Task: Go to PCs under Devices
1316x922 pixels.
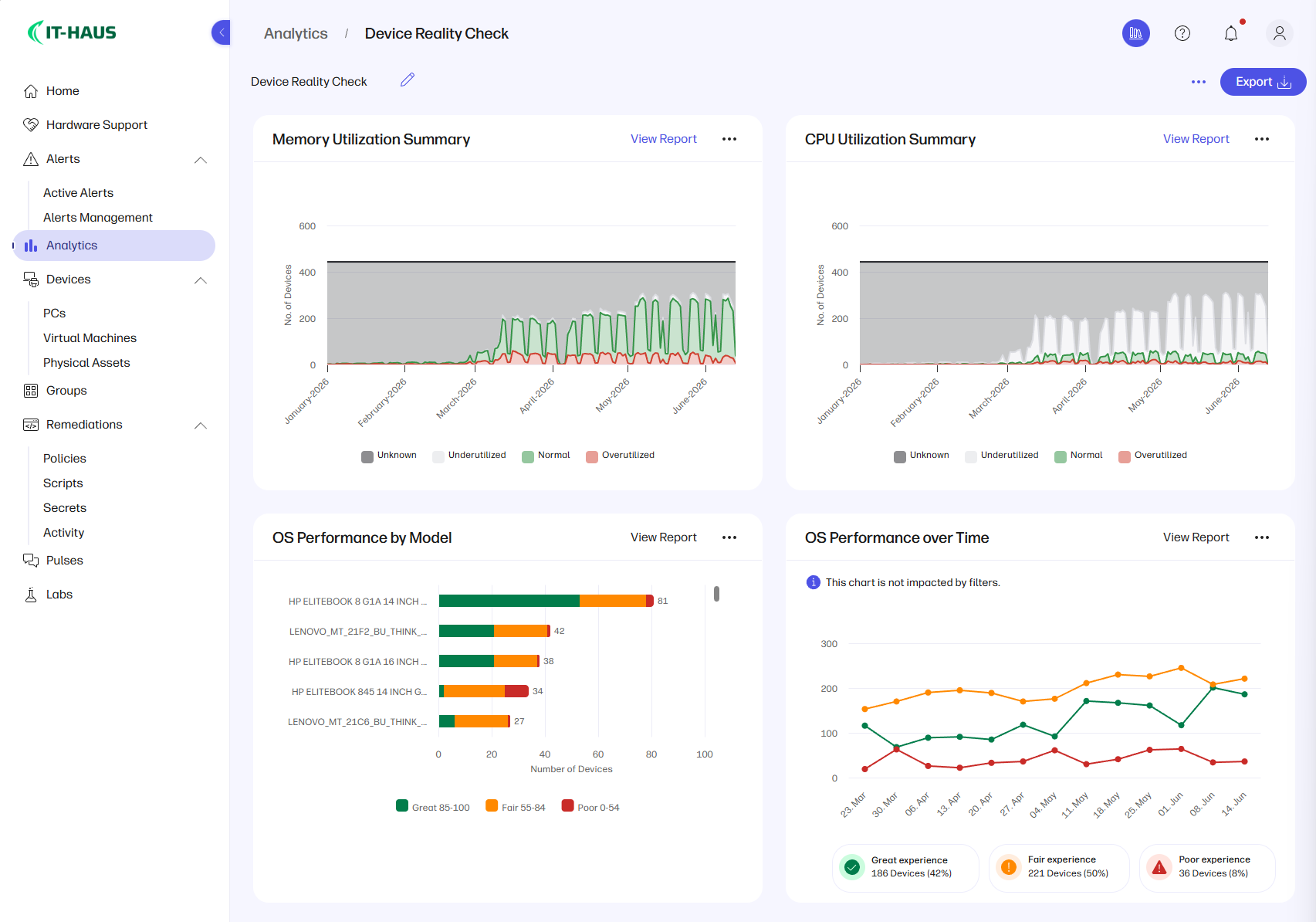Action: tap(54, 314)
